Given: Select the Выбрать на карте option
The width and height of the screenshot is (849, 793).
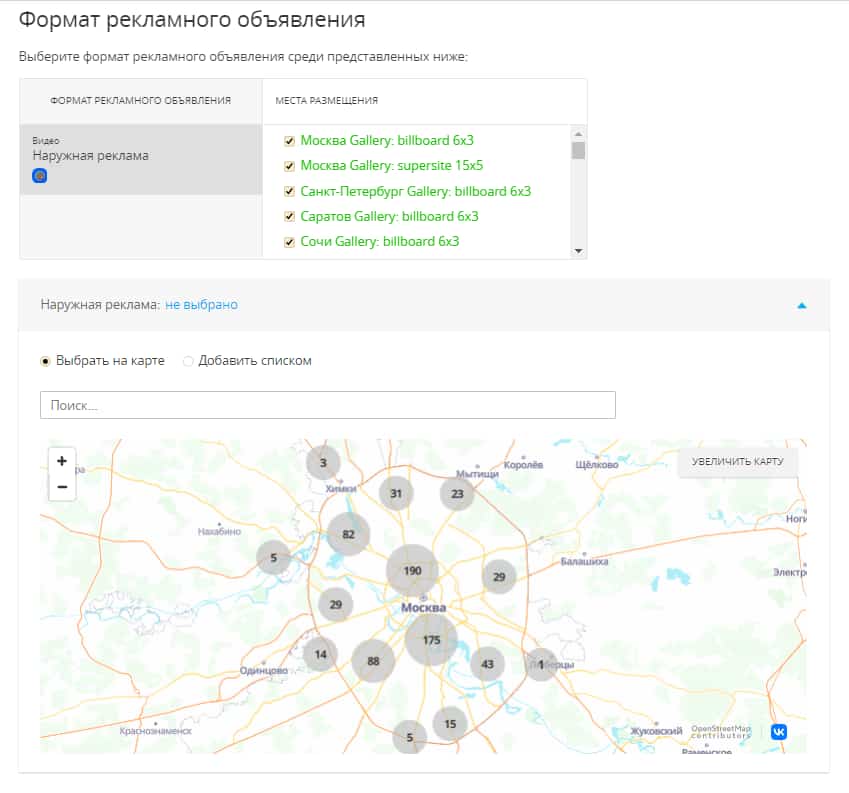Looking at the screenshot, I should (x=44, y=360).
